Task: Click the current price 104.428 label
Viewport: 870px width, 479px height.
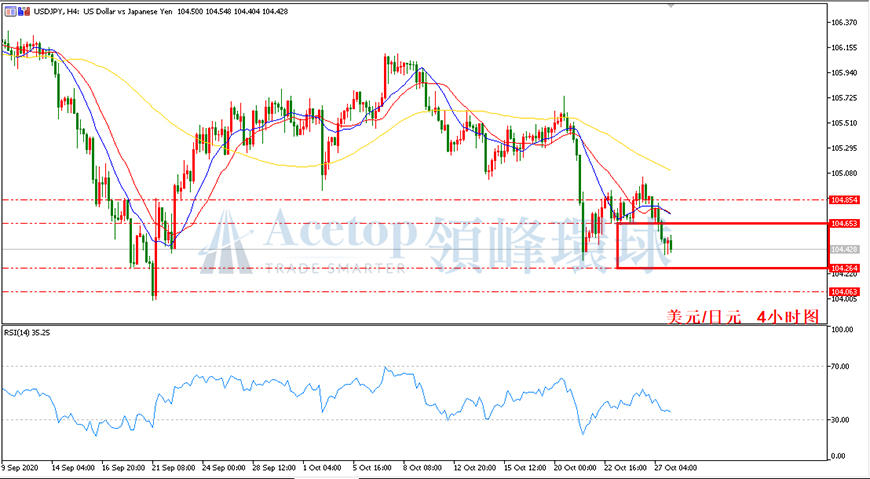Action: [842, 249]
